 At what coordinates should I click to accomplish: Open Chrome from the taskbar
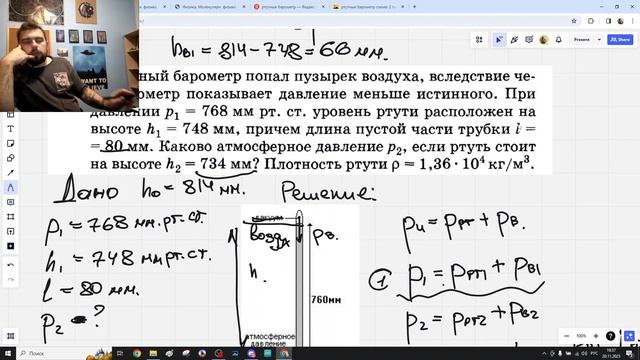pyautogui.click(x=137, y=353)
